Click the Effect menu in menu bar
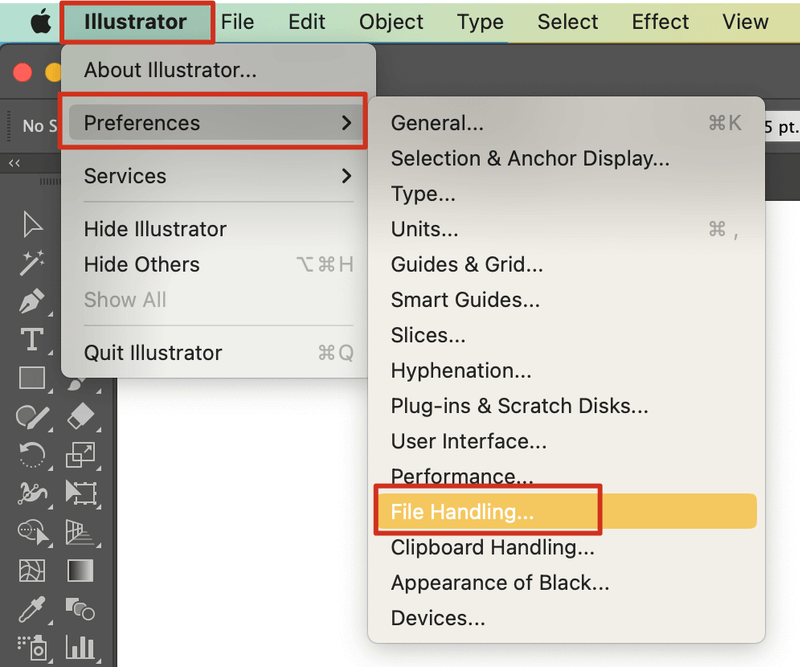The width and height of the screenshot is (800, 667). coord(660,21)
